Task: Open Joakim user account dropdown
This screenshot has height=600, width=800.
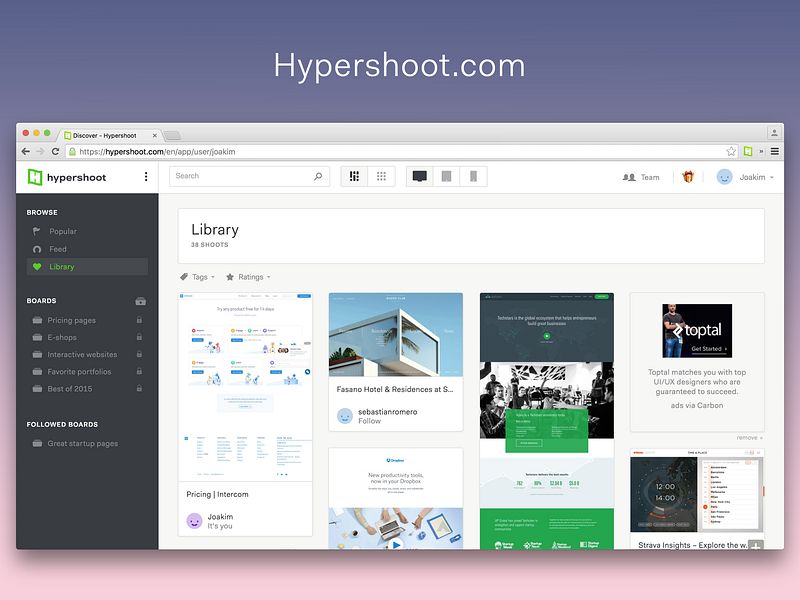Action: (757, 177)
